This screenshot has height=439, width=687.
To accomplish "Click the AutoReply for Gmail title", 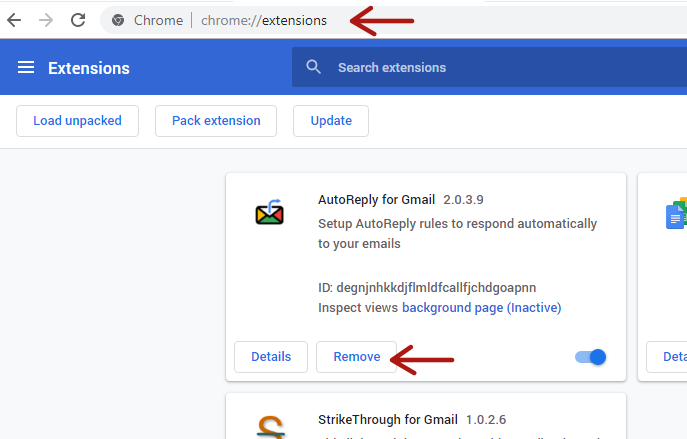I will [x=376, y=200].
